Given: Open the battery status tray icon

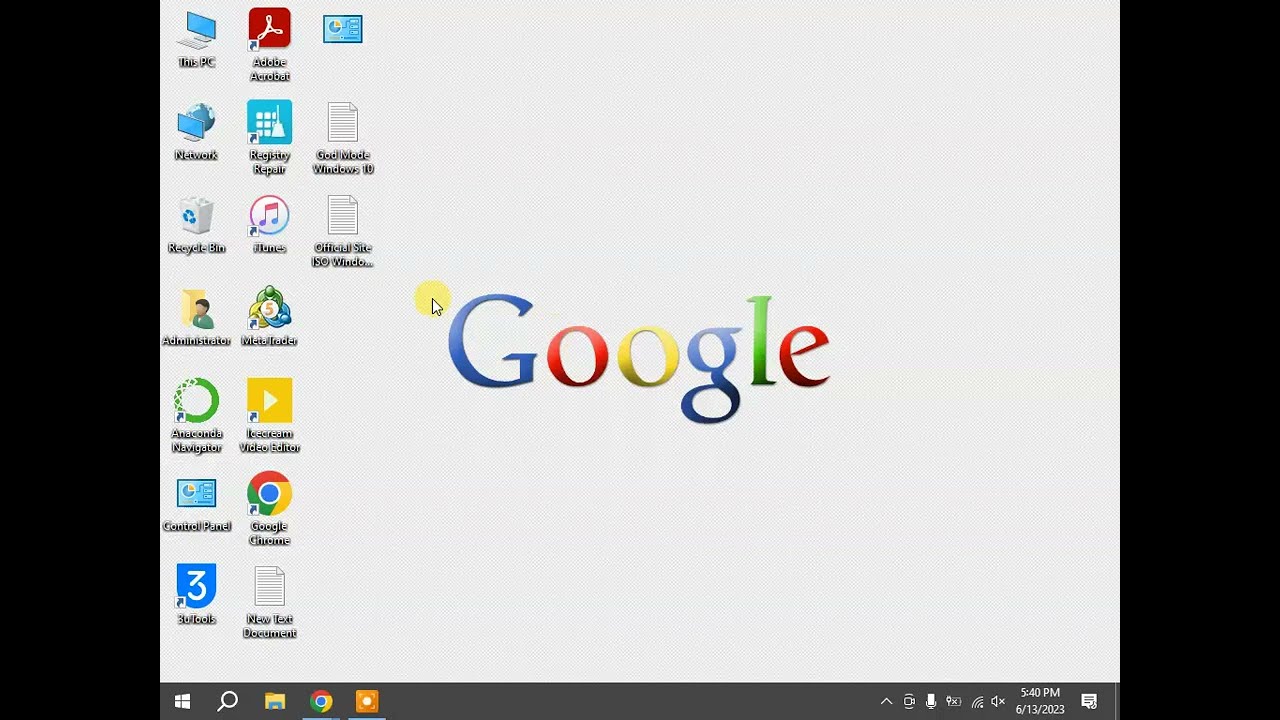Looking at the screenshot, I should tap(954, 702).
